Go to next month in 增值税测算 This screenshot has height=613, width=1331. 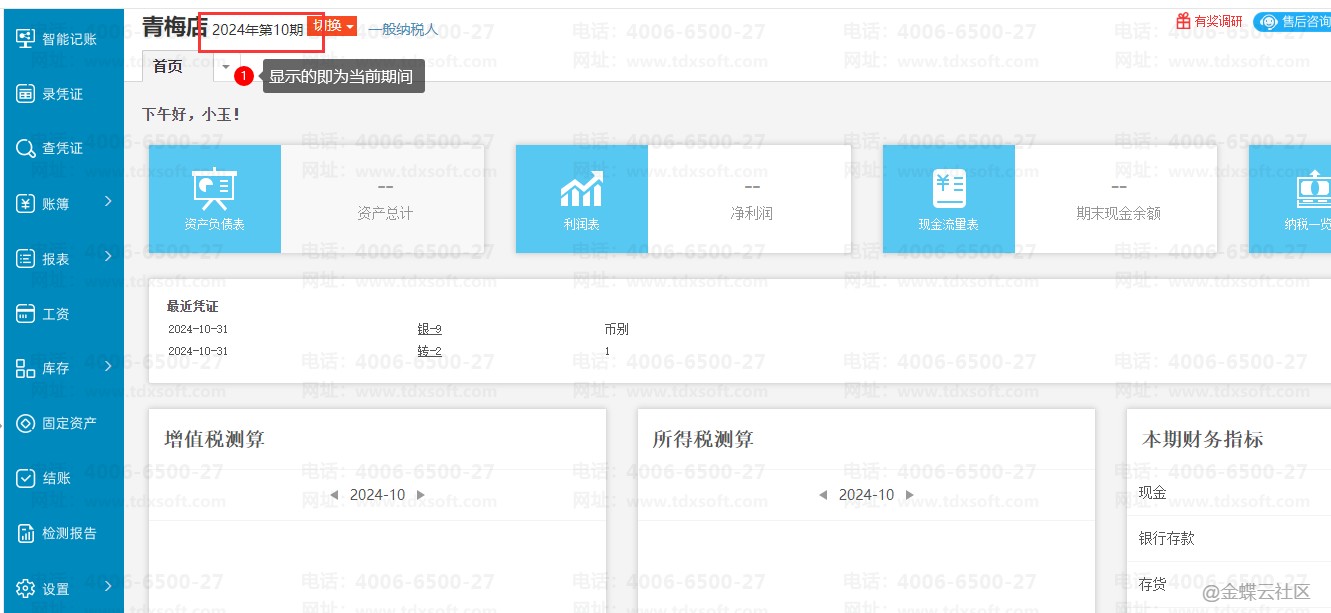(421, 495)
